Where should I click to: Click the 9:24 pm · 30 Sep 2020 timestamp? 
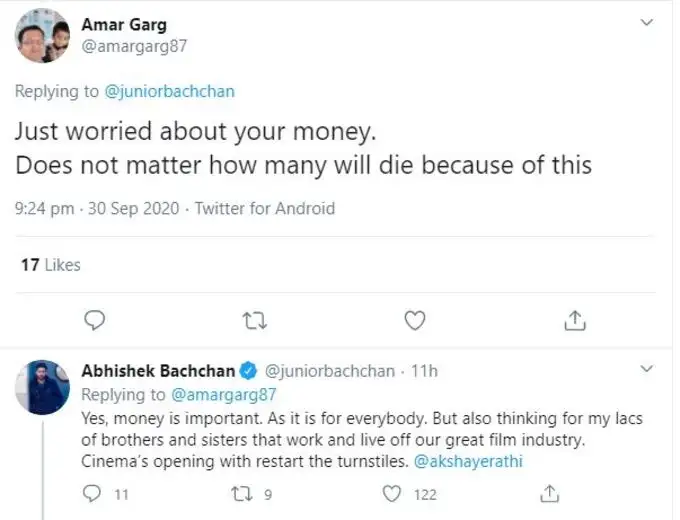97,209
